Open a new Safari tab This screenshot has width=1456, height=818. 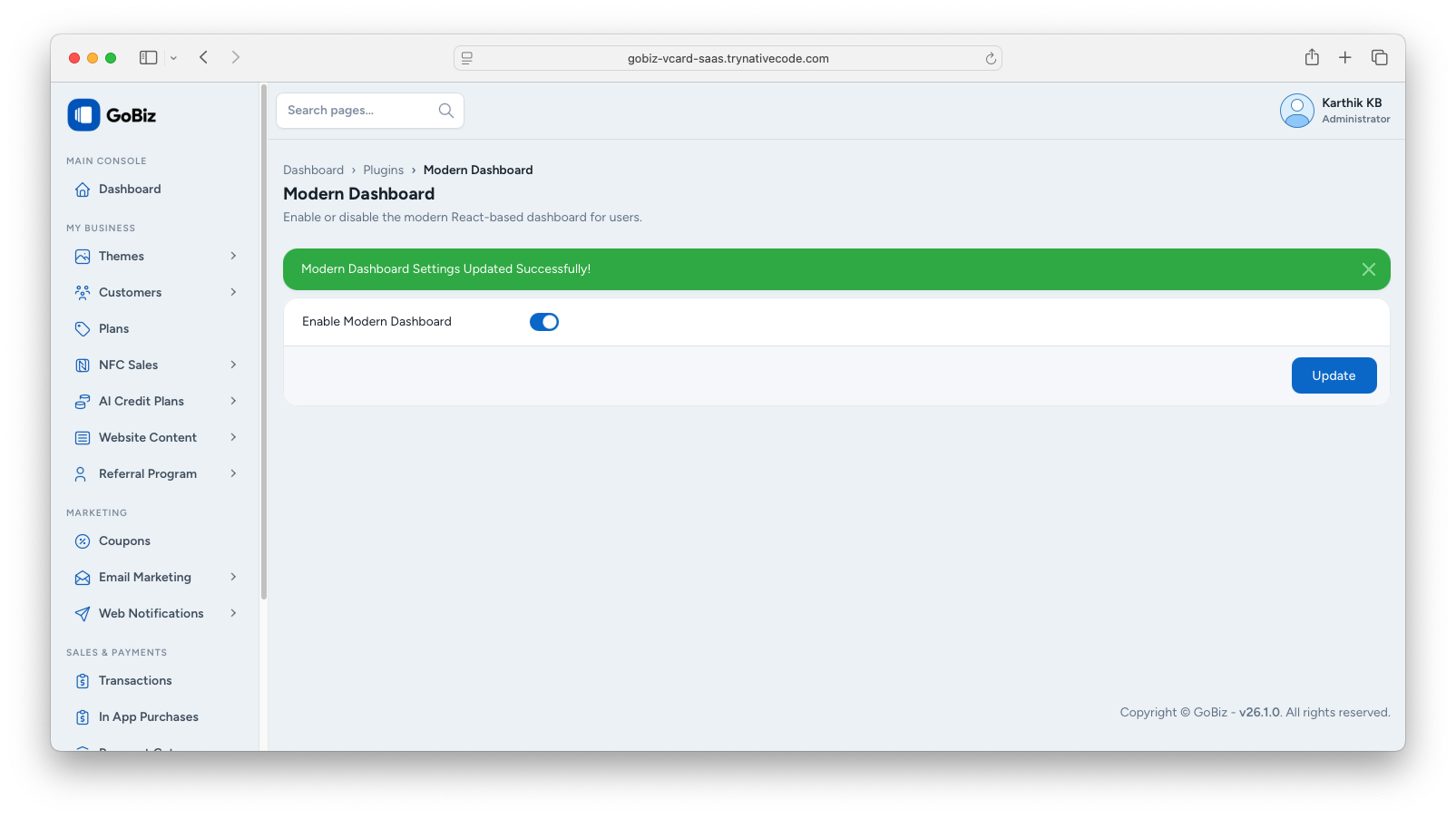pyautogui.click(x=1345, y=57)
